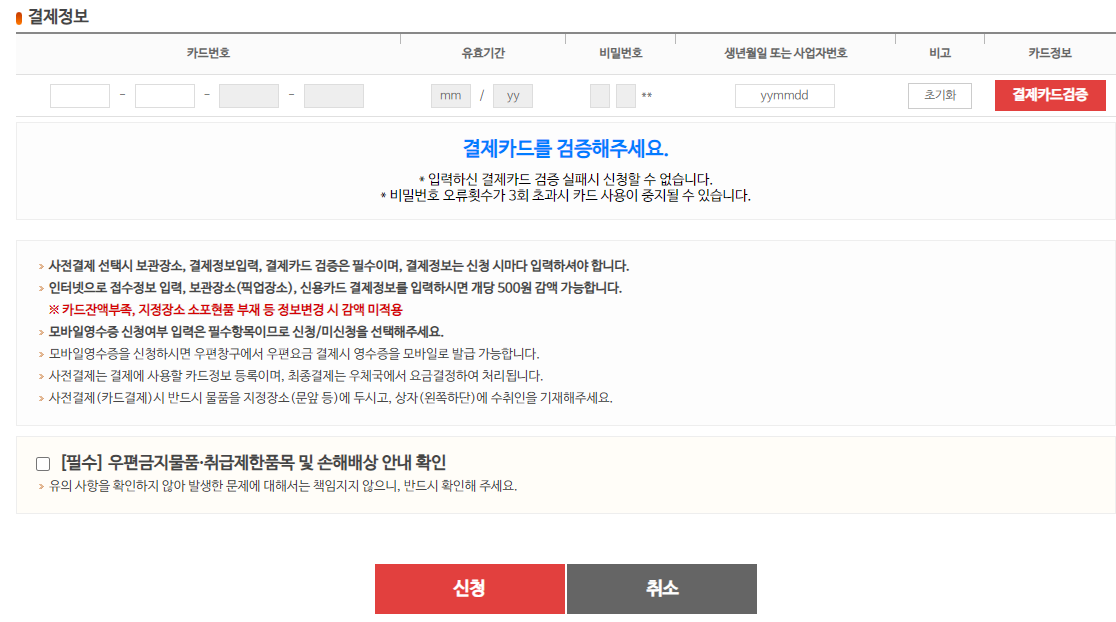
Task: Click the mm expiration month field
Action: [450, 95]
